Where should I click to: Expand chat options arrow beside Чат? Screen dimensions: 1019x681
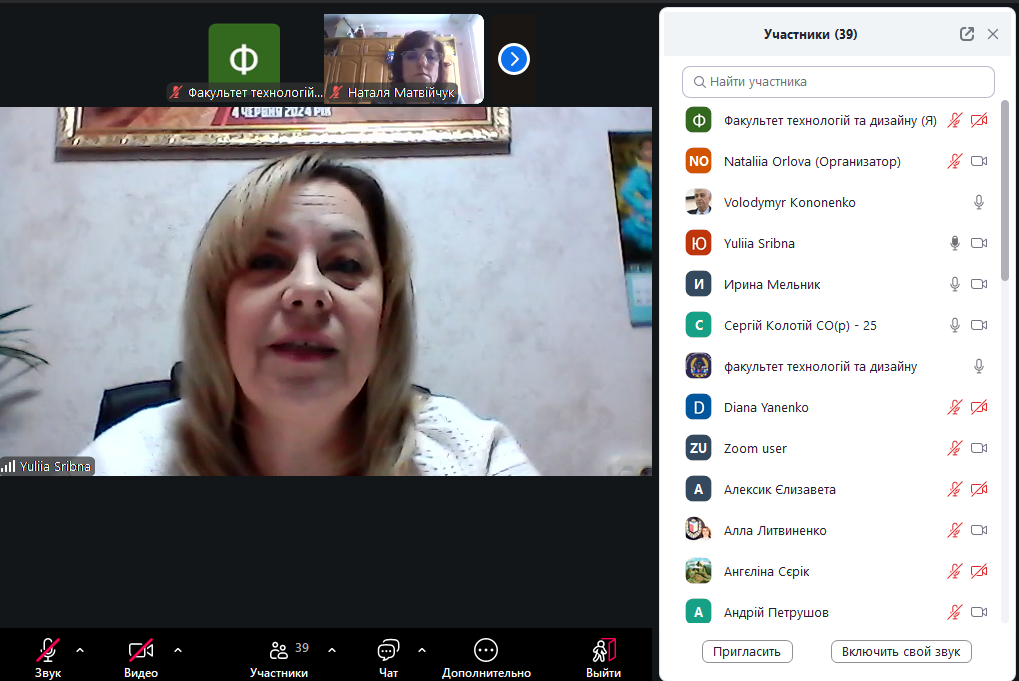coord(421,650)
